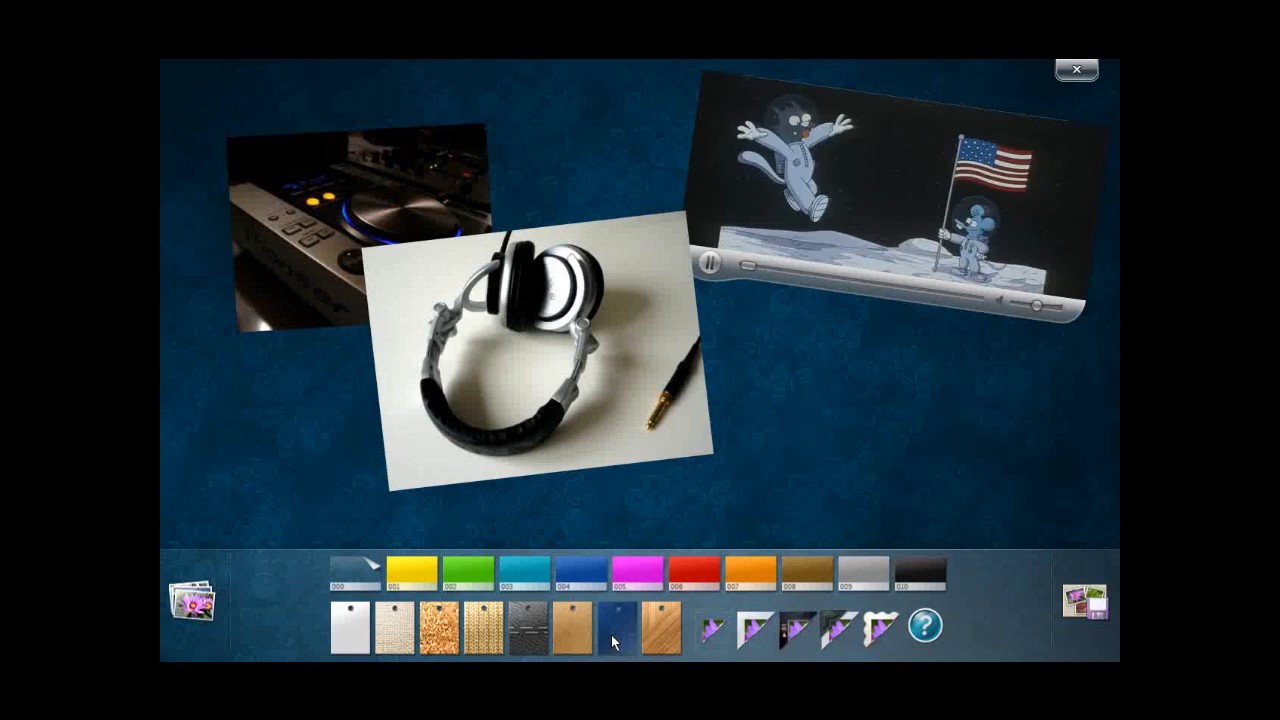1280x720 pixels.
Task: Apply the black and white corner frame style
Action: coord(838,630)
